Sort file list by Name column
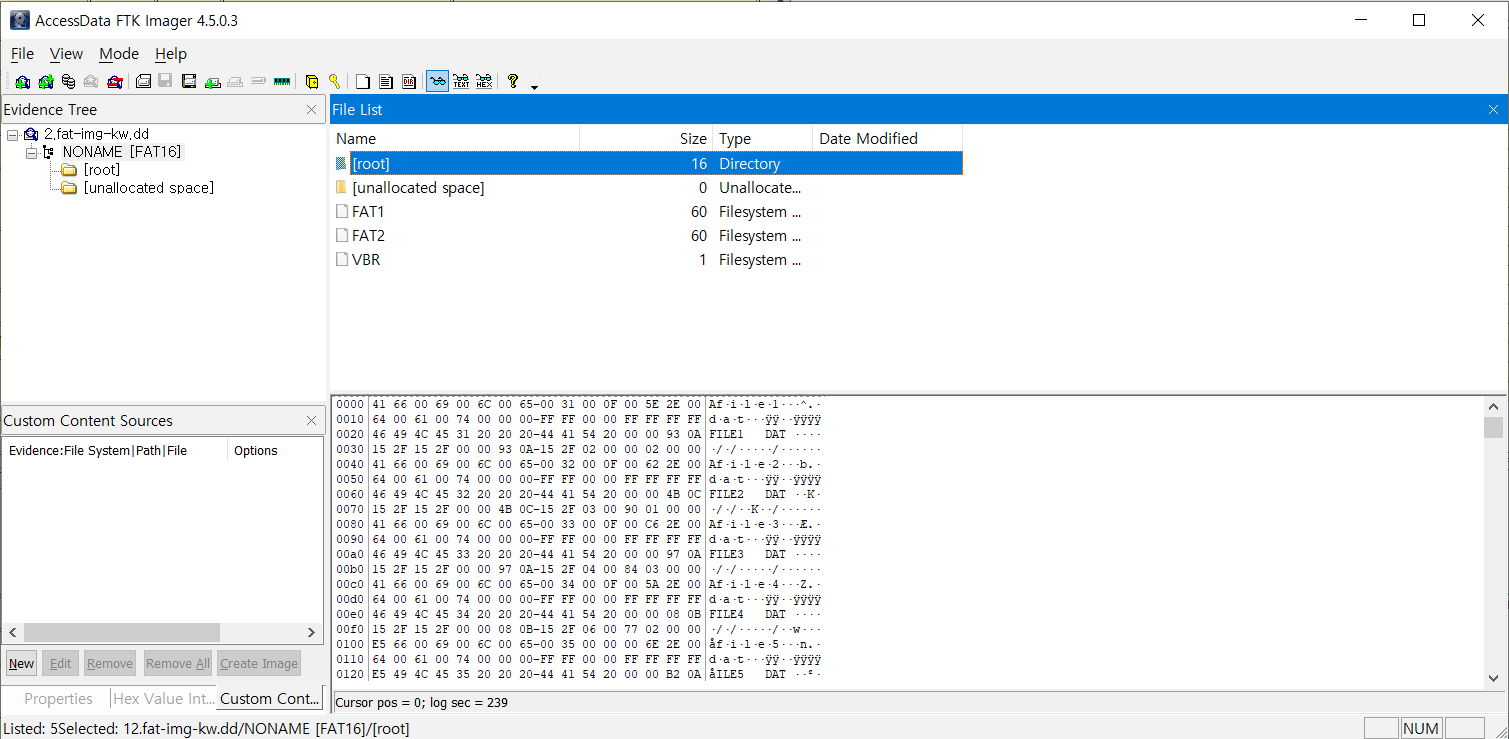1509x739 pixels. pyautogui.click(x=455, y=139)
